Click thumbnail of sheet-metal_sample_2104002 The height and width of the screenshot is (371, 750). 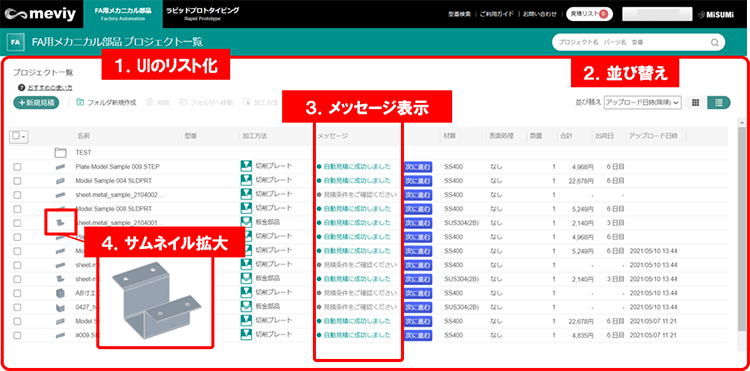click(60, 195)
